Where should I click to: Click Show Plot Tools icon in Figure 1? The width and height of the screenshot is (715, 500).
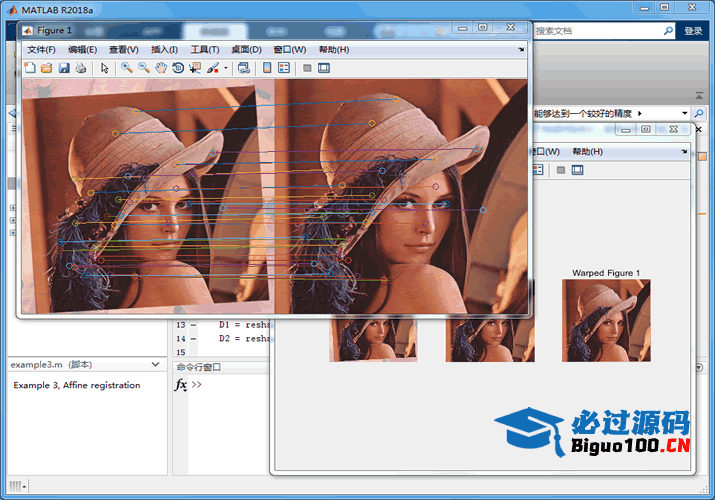(324, 68)
